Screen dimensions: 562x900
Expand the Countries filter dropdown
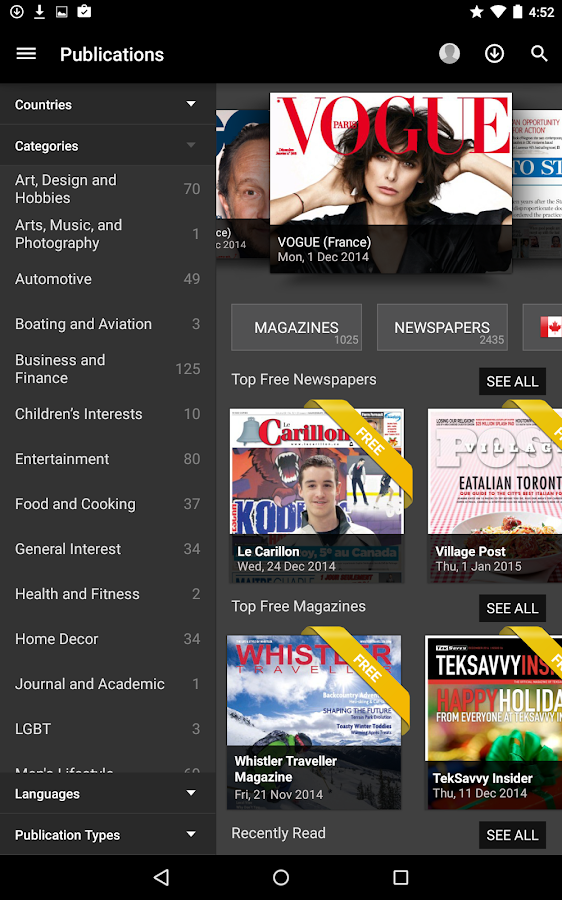(x=108, y=104)
